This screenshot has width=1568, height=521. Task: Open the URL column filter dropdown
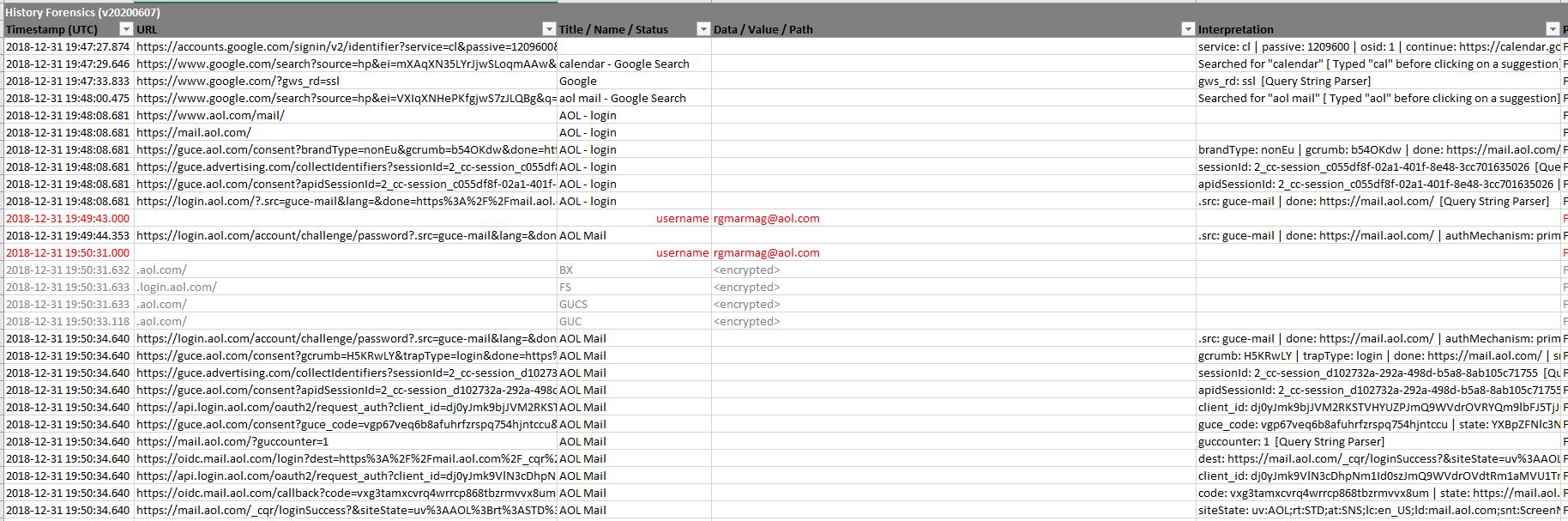click(550, 29)
